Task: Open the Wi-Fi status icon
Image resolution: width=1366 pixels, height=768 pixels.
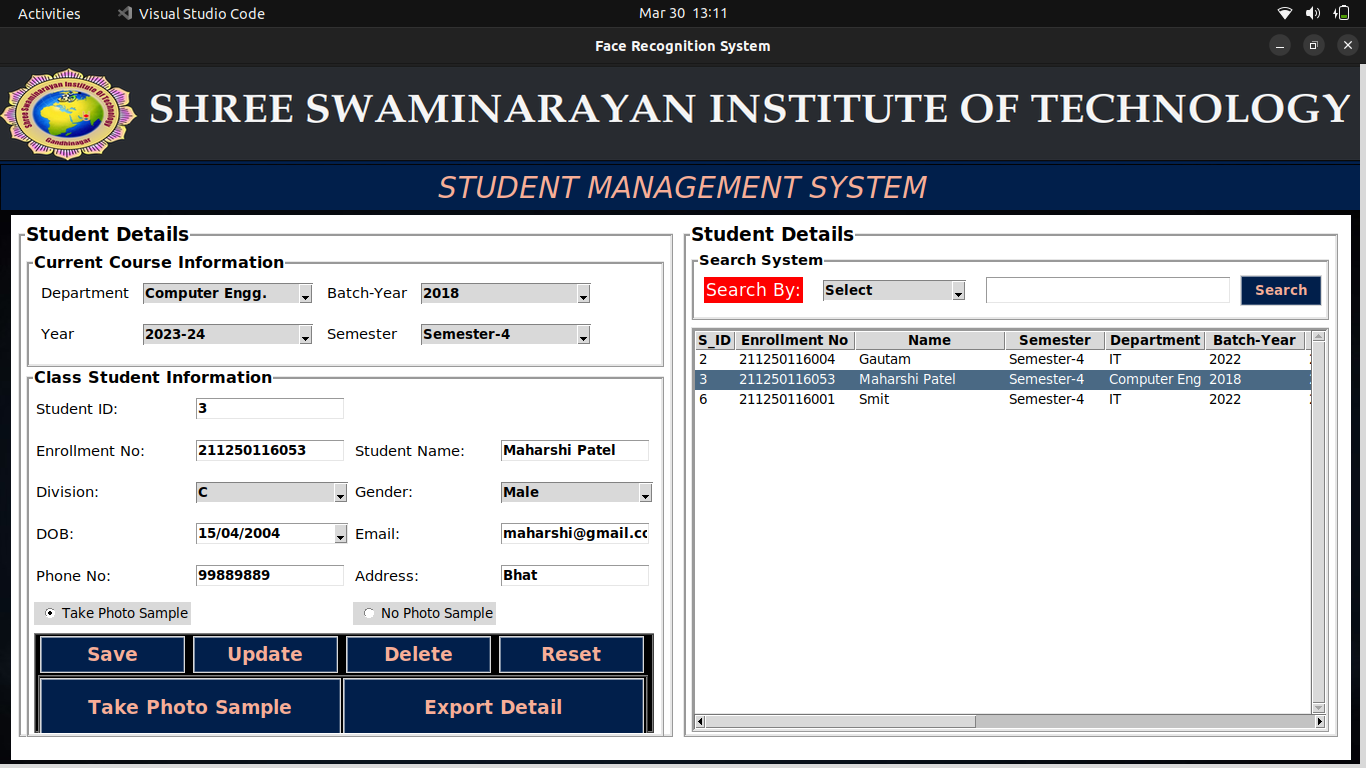Action: coord(1285,13)
